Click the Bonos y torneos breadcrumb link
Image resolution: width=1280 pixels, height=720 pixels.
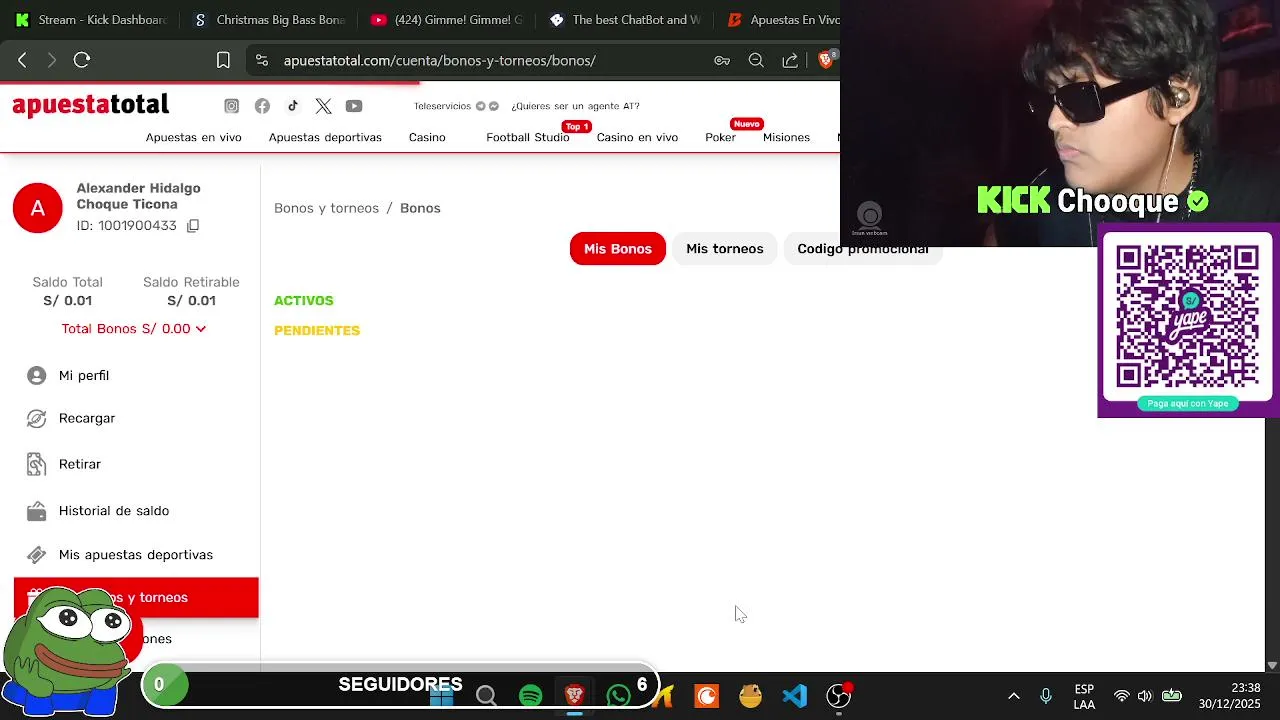pyautogui.click(x=326, y=208)
